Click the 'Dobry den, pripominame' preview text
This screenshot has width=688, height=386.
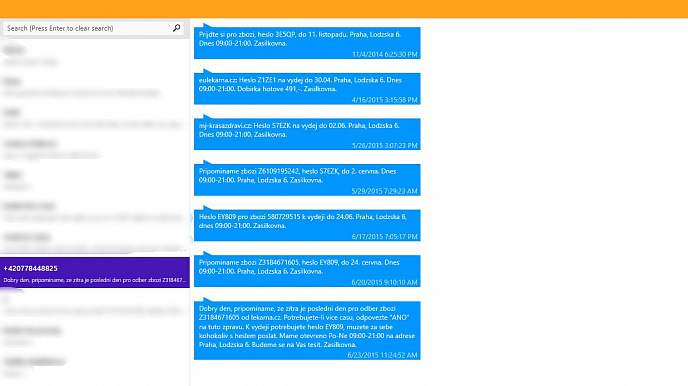94,280
